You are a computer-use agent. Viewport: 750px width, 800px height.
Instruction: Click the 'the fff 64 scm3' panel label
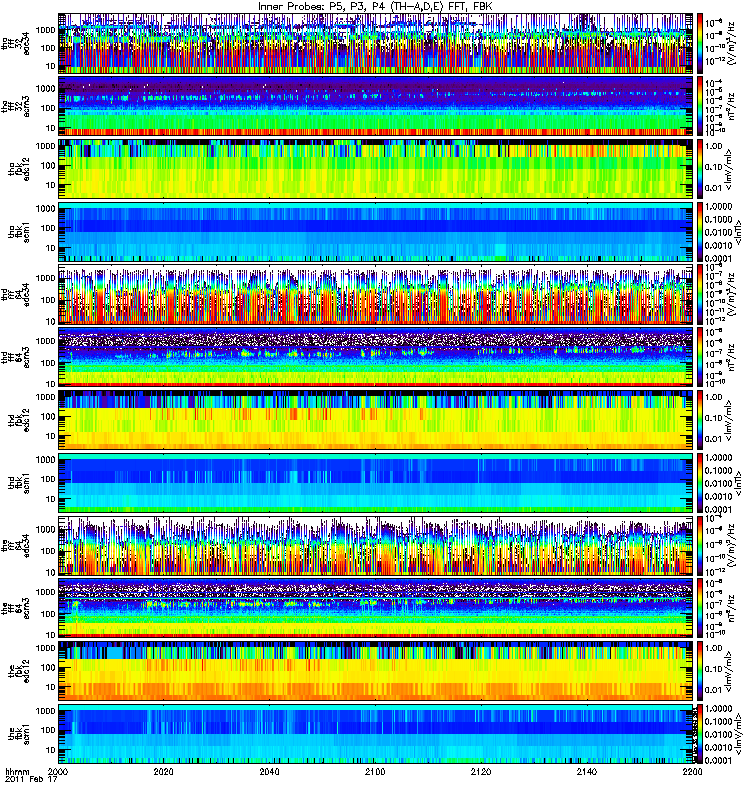pos(15,608)
